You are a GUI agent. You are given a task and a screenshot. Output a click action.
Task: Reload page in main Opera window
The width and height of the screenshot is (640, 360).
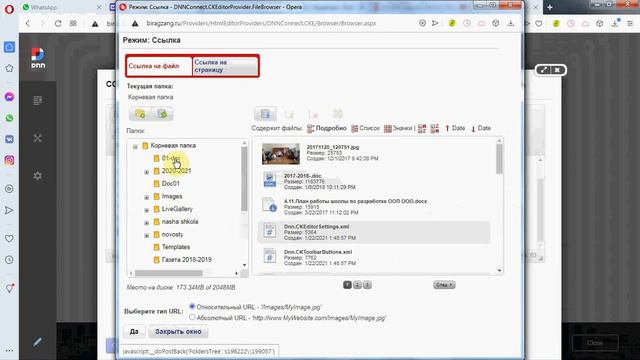58,24
